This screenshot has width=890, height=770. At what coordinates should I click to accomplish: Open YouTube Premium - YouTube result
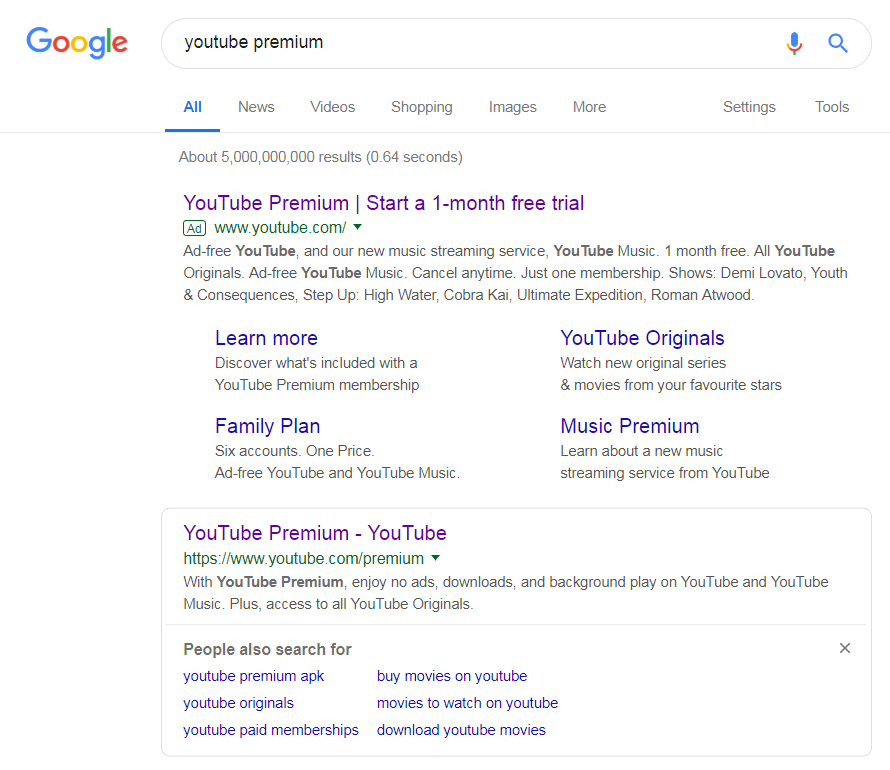pos(315,533)
